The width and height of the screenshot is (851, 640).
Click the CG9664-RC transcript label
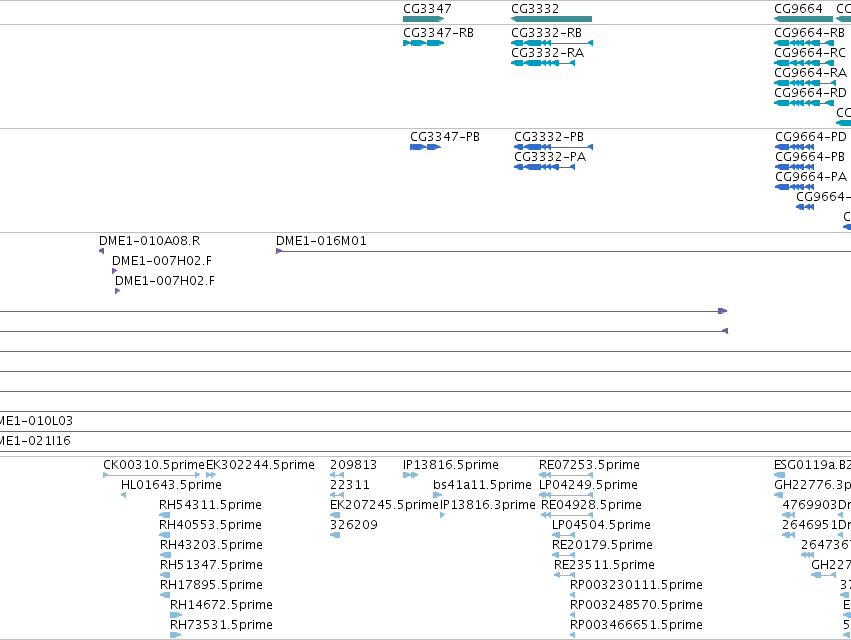[810, 53]
